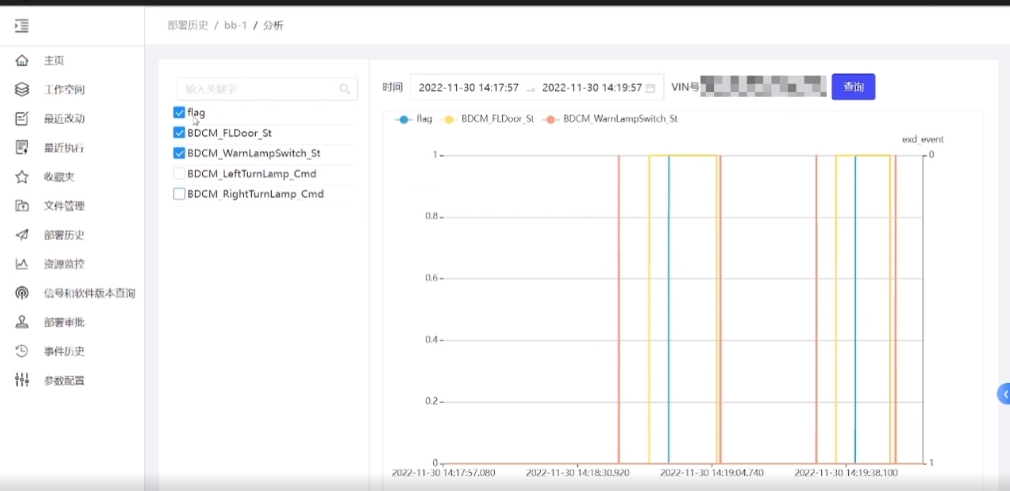This screenshot has width=1010, height=491.
Task: Click the 文件管理 folder icon
Action: pyautogui.click(x=22, y=206)
